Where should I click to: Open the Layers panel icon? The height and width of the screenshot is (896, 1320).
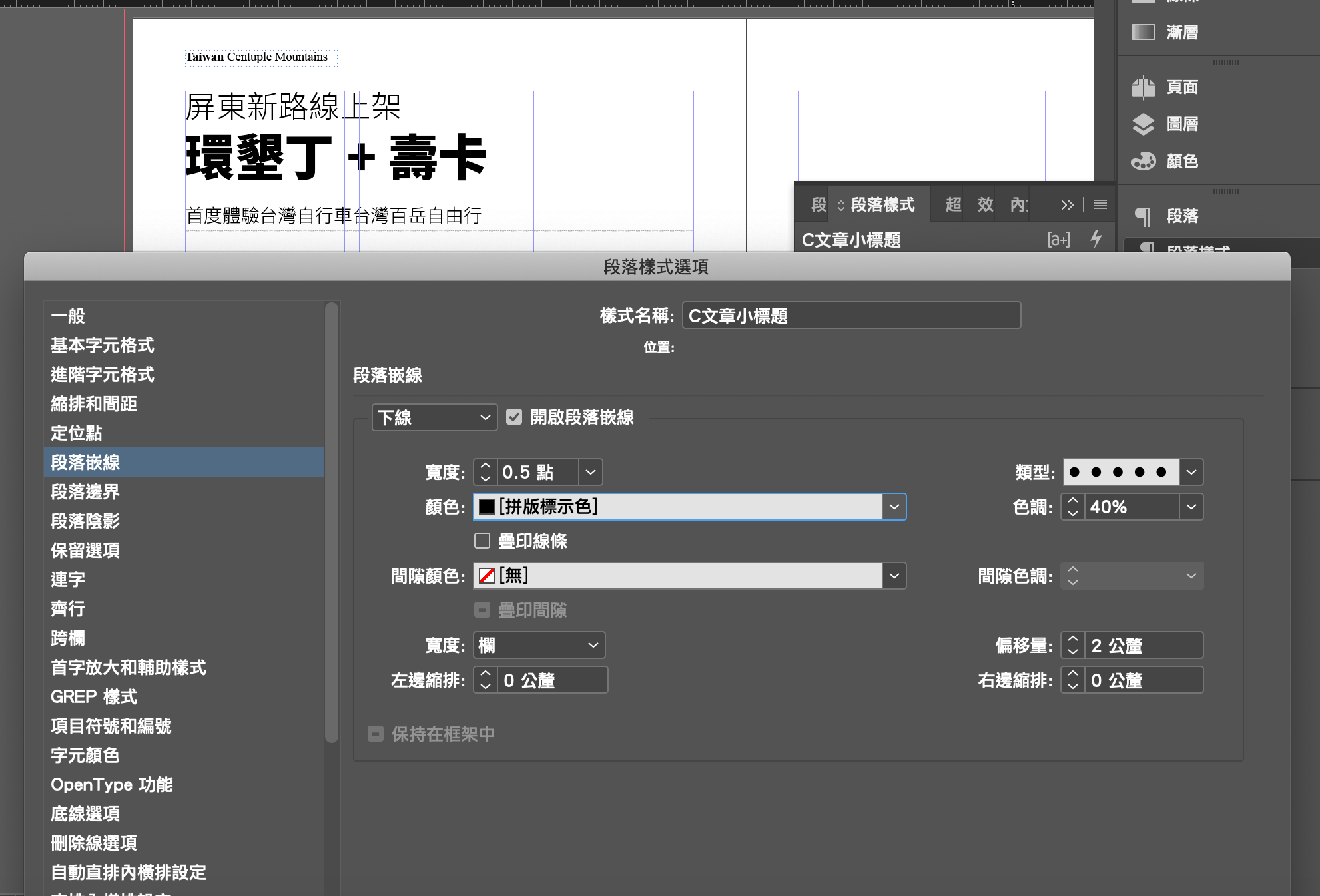click(1144, 124)
